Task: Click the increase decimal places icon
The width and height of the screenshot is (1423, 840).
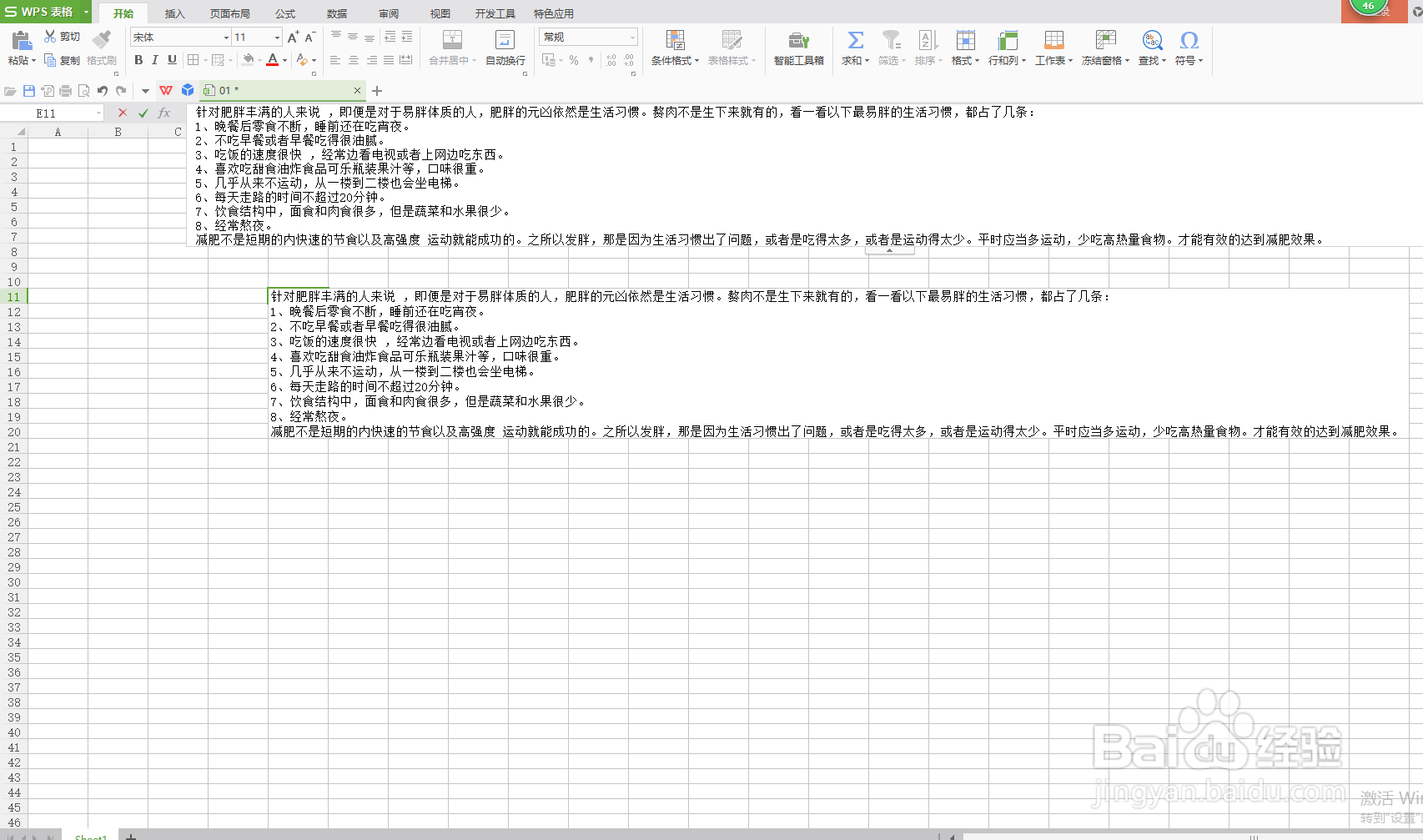Action: pyautogui.click(x=611, y=59)
